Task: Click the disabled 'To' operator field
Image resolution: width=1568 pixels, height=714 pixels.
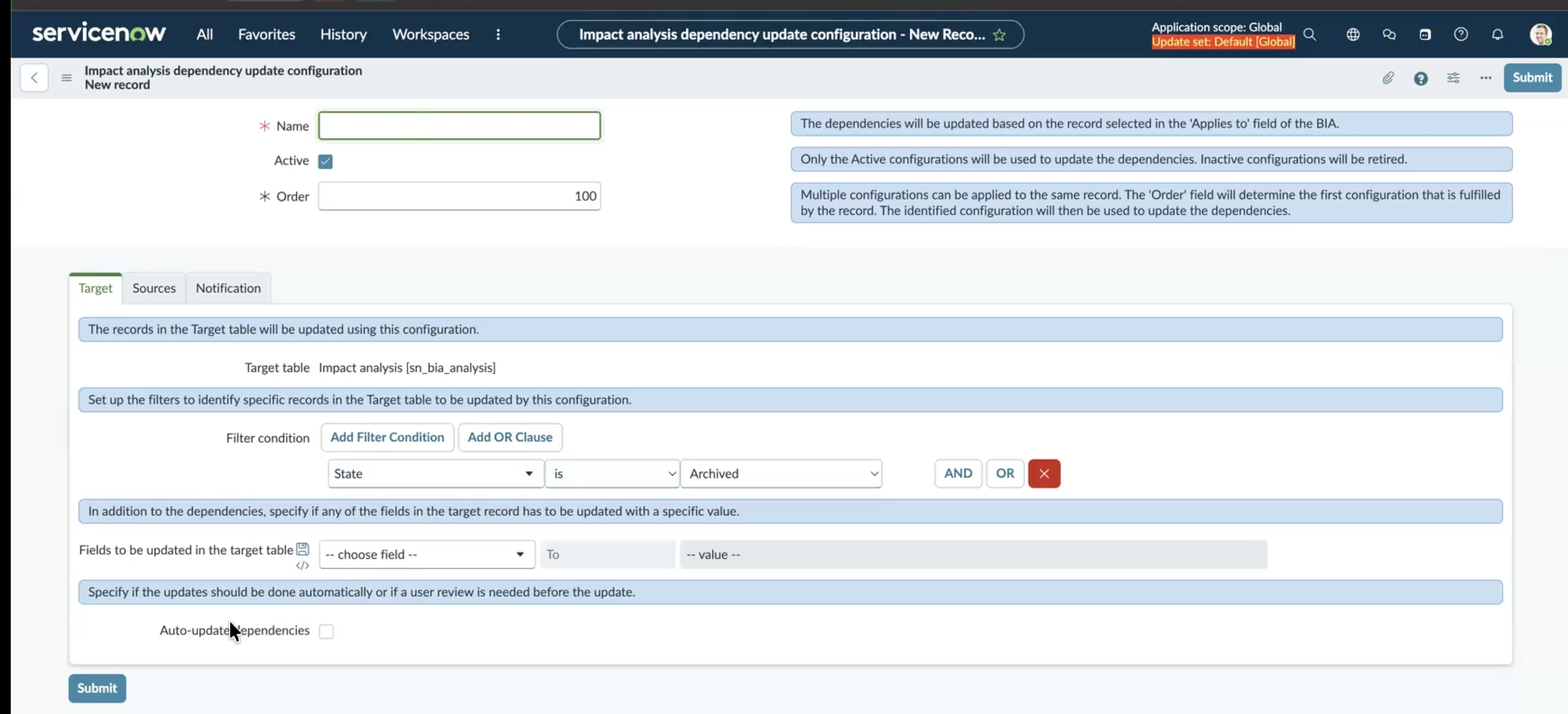Action: click(607, 555)
